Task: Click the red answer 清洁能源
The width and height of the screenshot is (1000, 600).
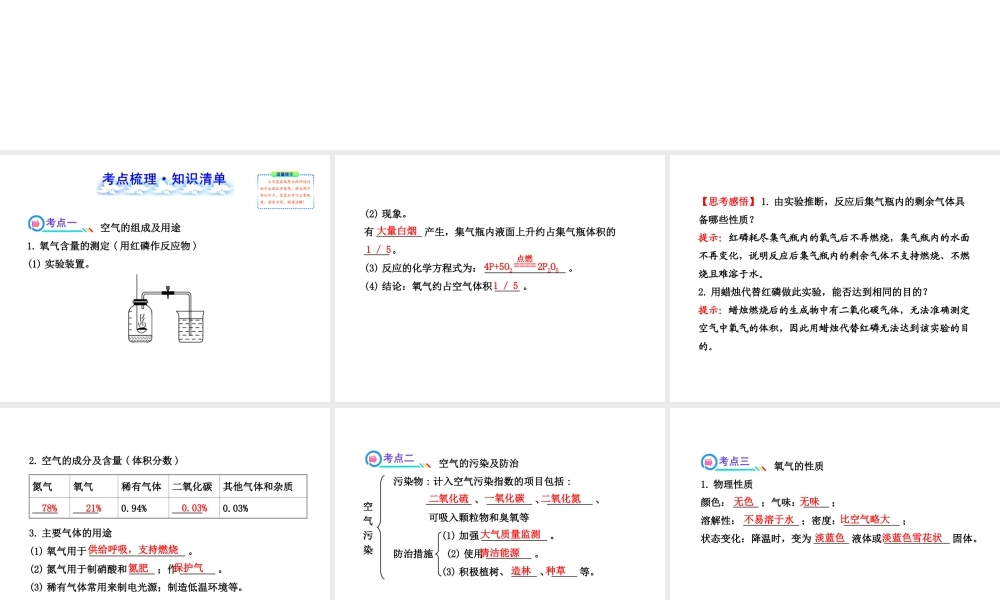Action: coord(501,553)
